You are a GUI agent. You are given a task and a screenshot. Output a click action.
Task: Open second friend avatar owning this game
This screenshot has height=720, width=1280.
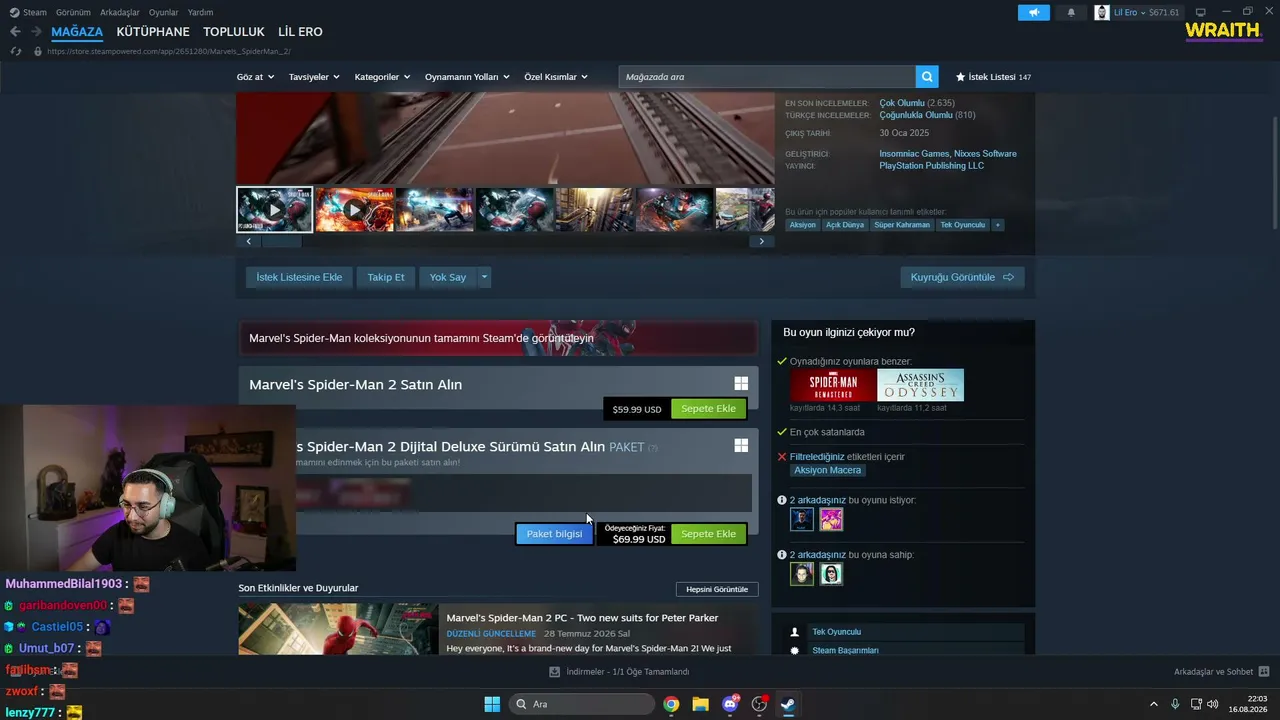tap(831, 574)
